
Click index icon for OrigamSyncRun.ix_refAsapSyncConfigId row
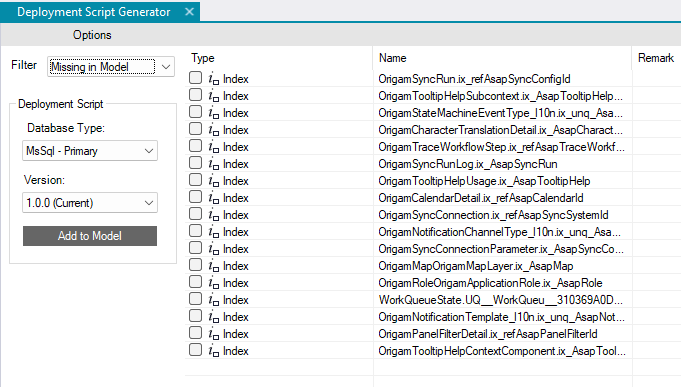[213, 79]
